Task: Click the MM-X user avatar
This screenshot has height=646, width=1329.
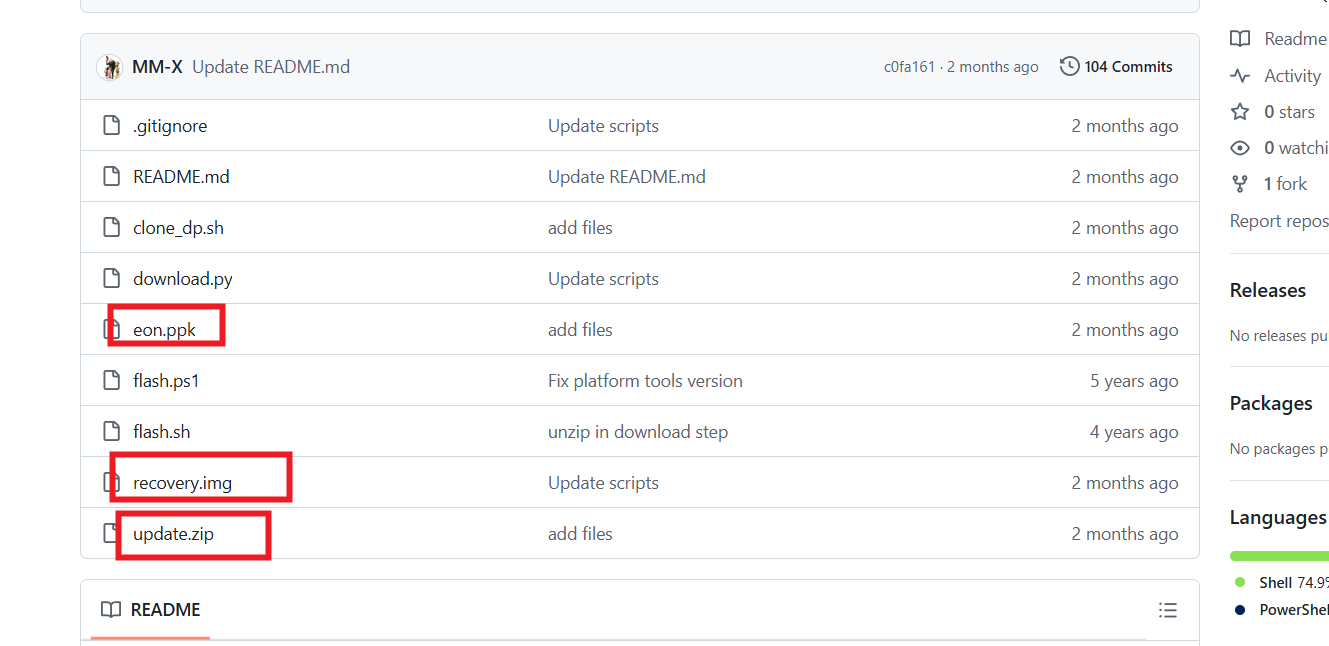Action: pos(109,67)
